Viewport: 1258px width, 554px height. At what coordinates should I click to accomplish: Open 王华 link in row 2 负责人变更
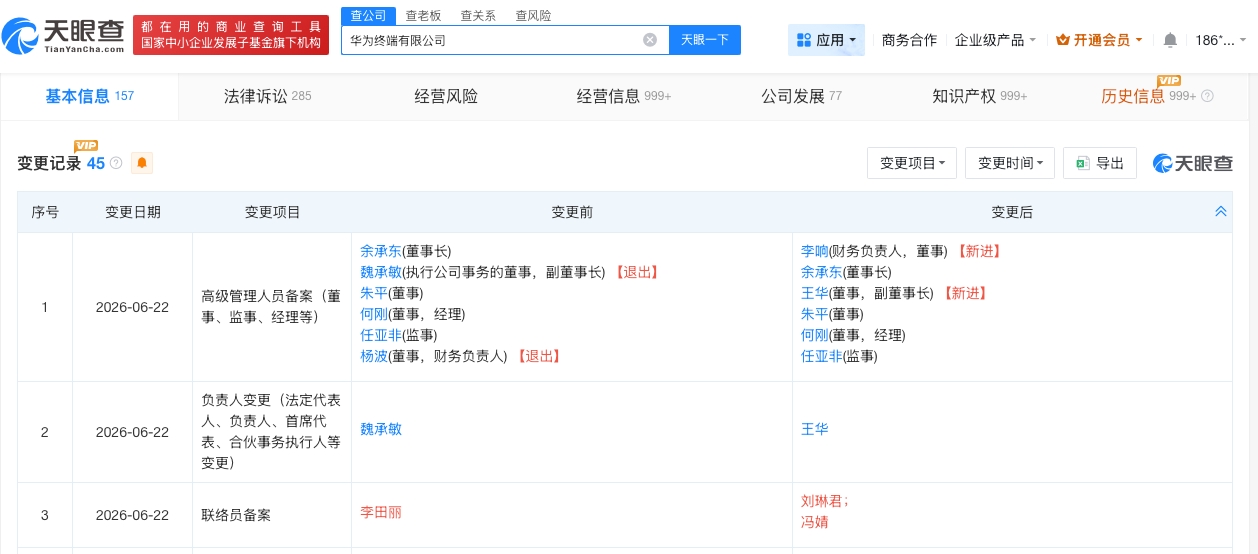point(815,429)
